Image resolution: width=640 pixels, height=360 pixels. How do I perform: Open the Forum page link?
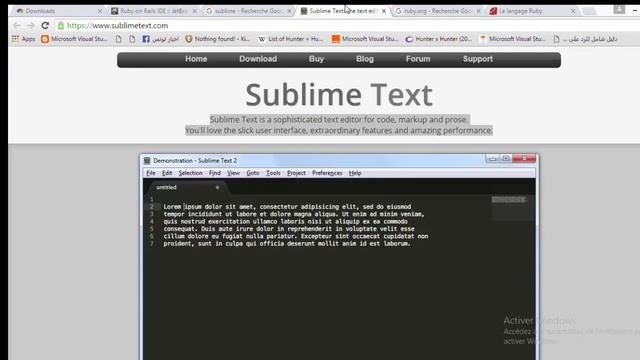[418, 59]
